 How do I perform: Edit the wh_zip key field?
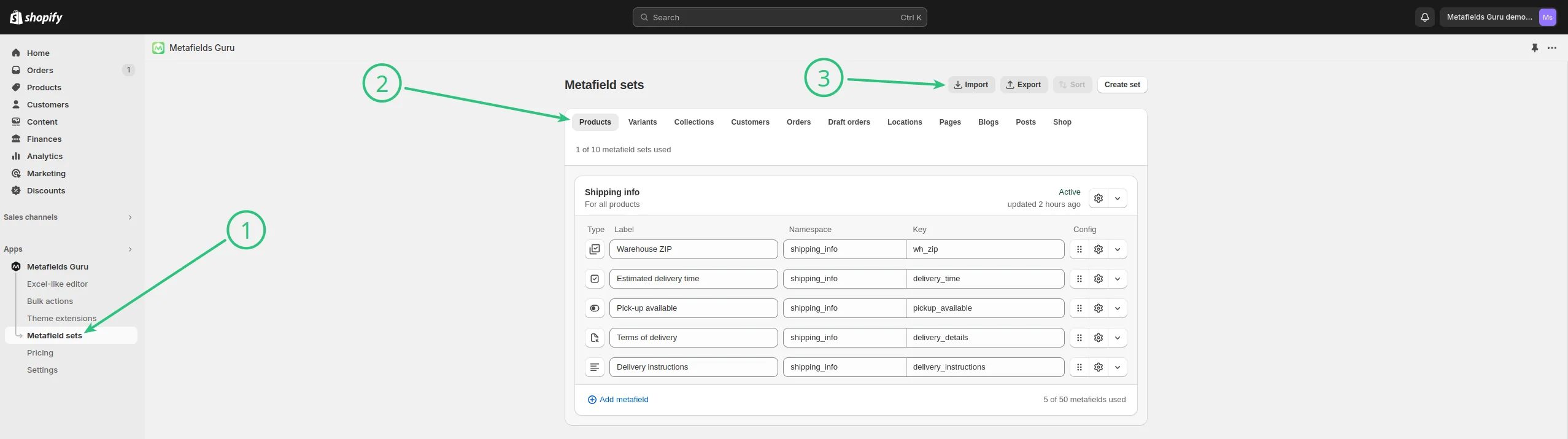coord(985,249)
